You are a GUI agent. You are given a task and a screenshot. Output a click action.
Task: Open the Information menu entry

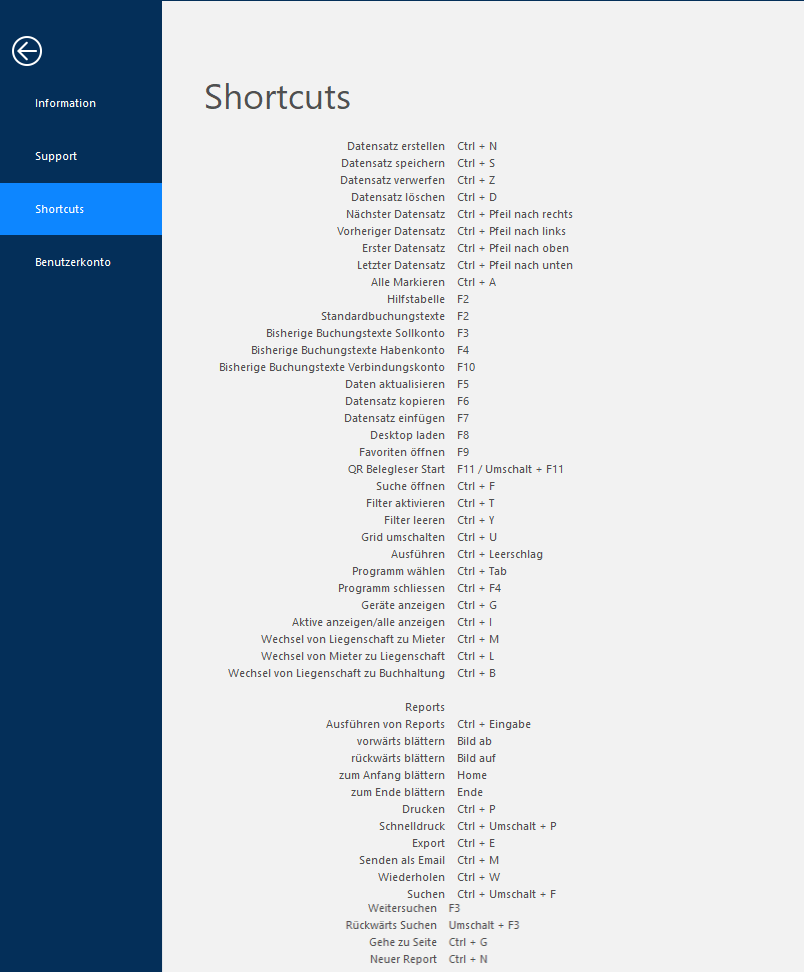pyautogui.click(x=65, y=103)
